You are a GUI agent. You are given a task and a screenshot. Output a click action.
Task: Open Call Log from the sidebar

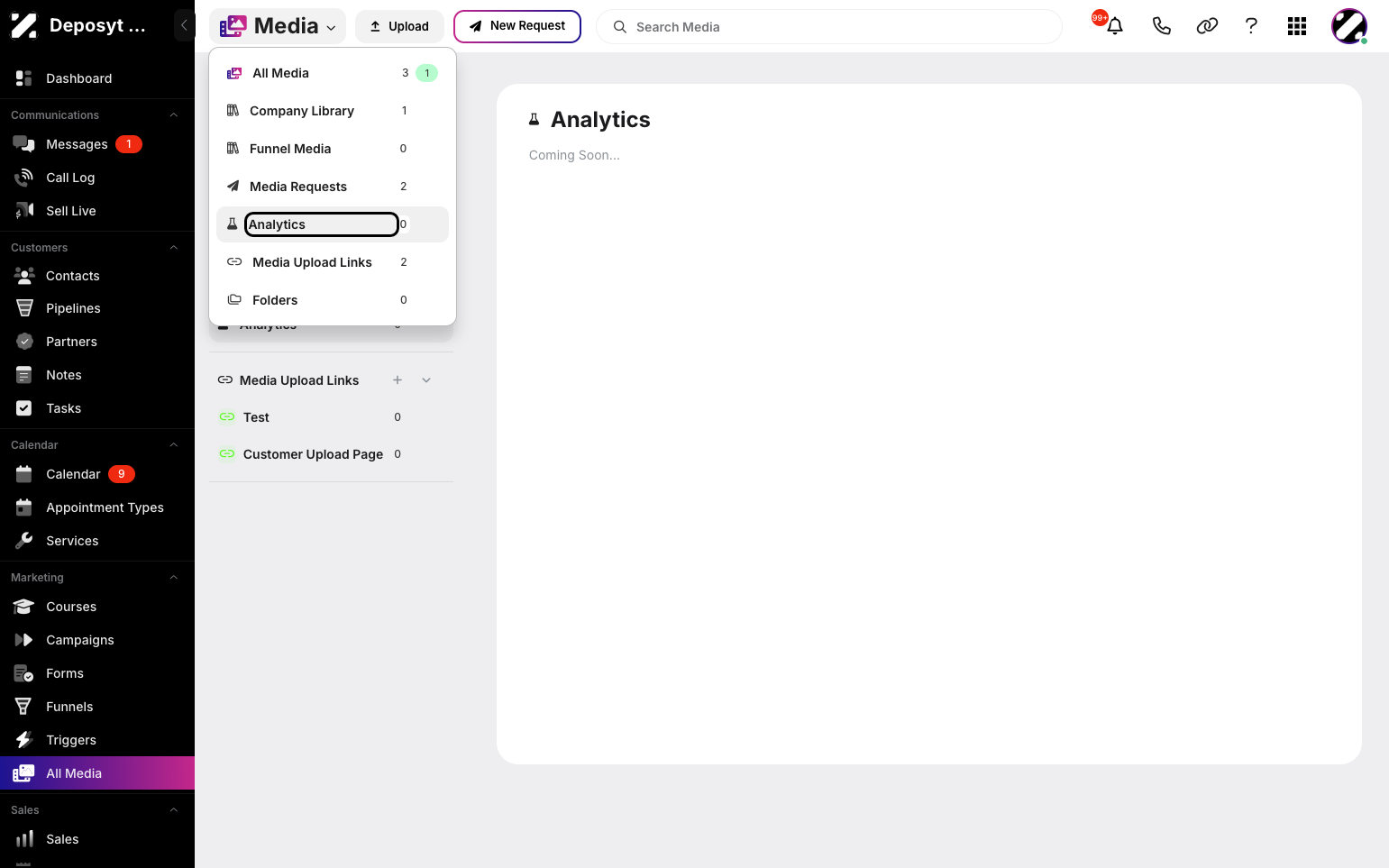tap(97, 178)
